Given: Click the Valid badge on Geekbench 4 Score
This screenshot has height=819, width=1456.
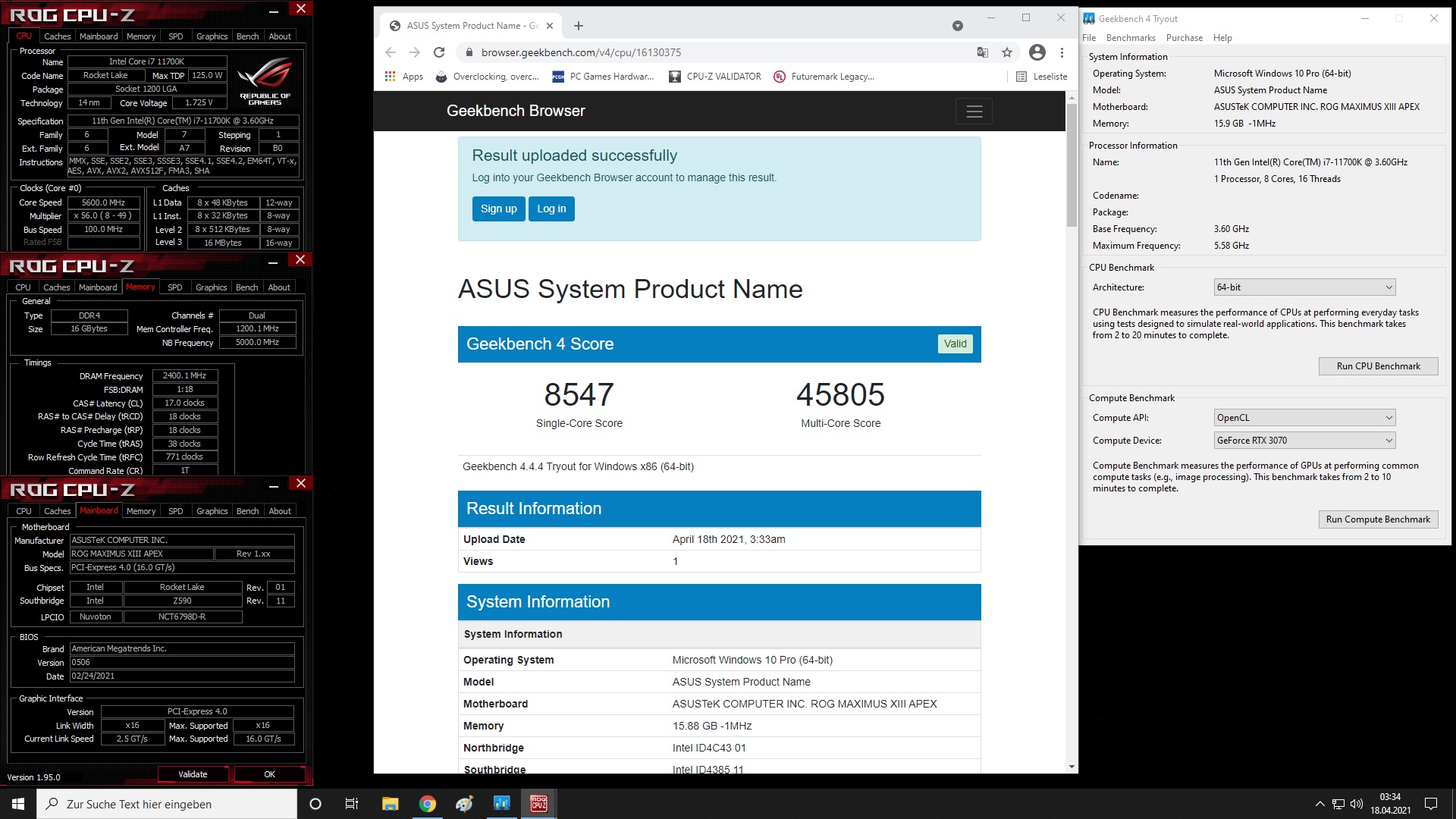Looking at the screenshot, I should click(955, 344).
